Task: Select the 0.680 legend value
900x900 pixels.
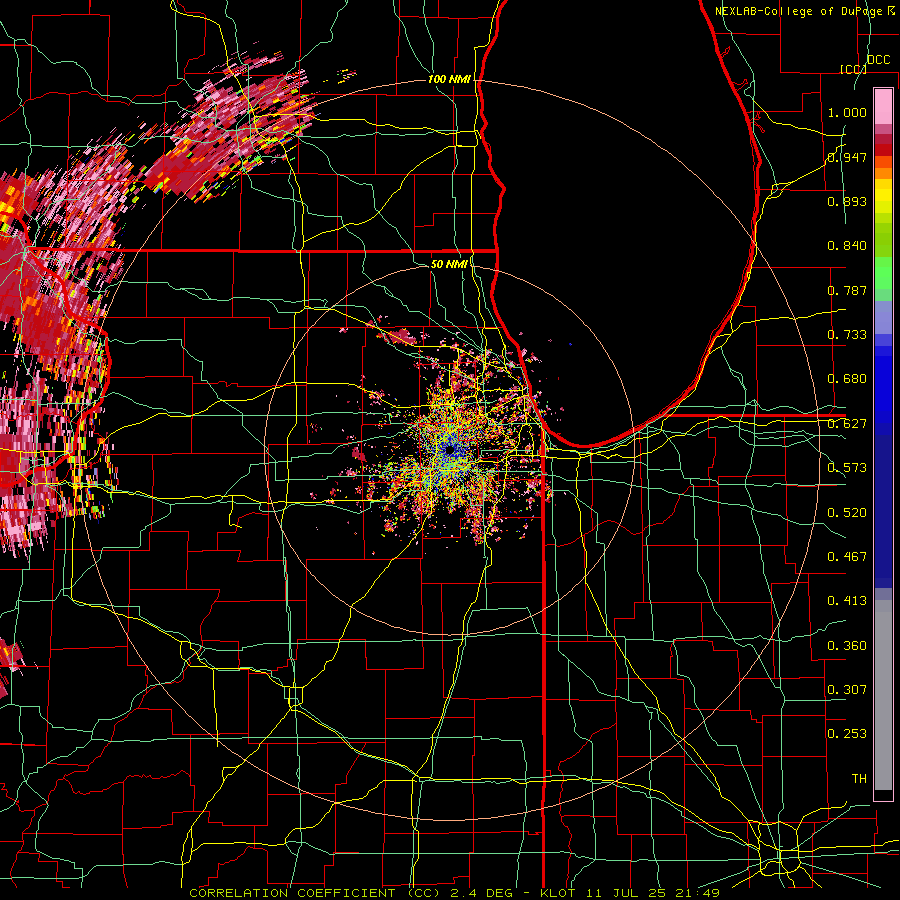Action: point(847,379)
